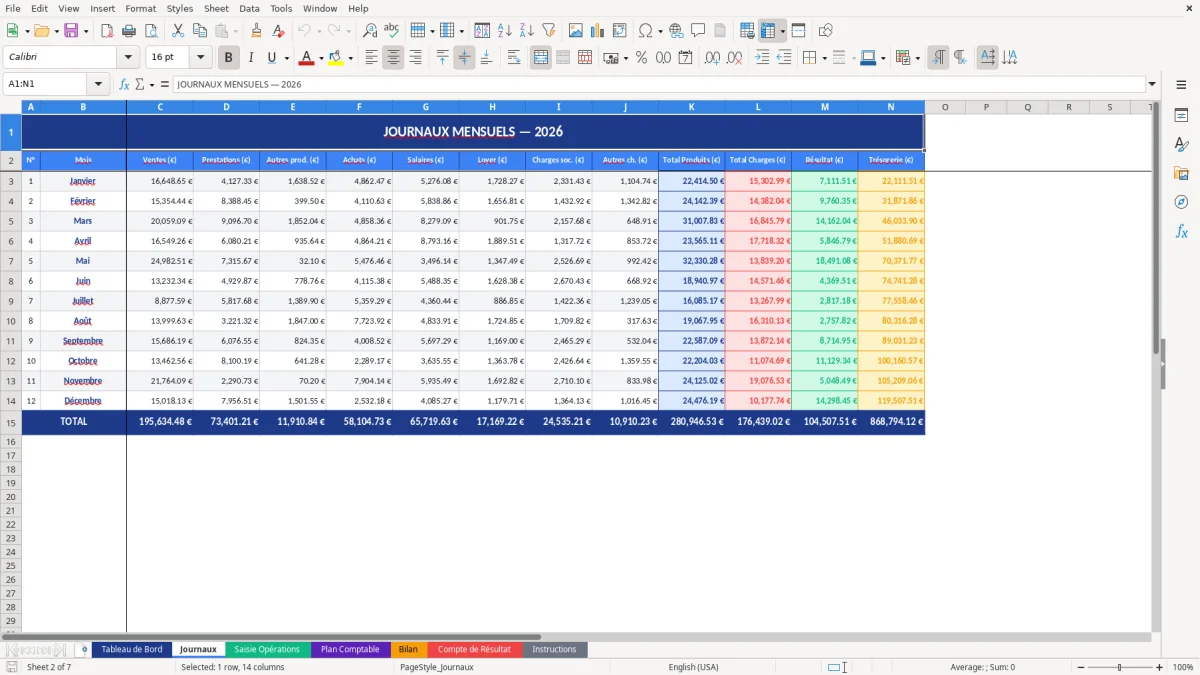The width and height of the screenshot is (1200, 675).
Task: Toggle Center Vertically alignment
Action: coord(464,58)
